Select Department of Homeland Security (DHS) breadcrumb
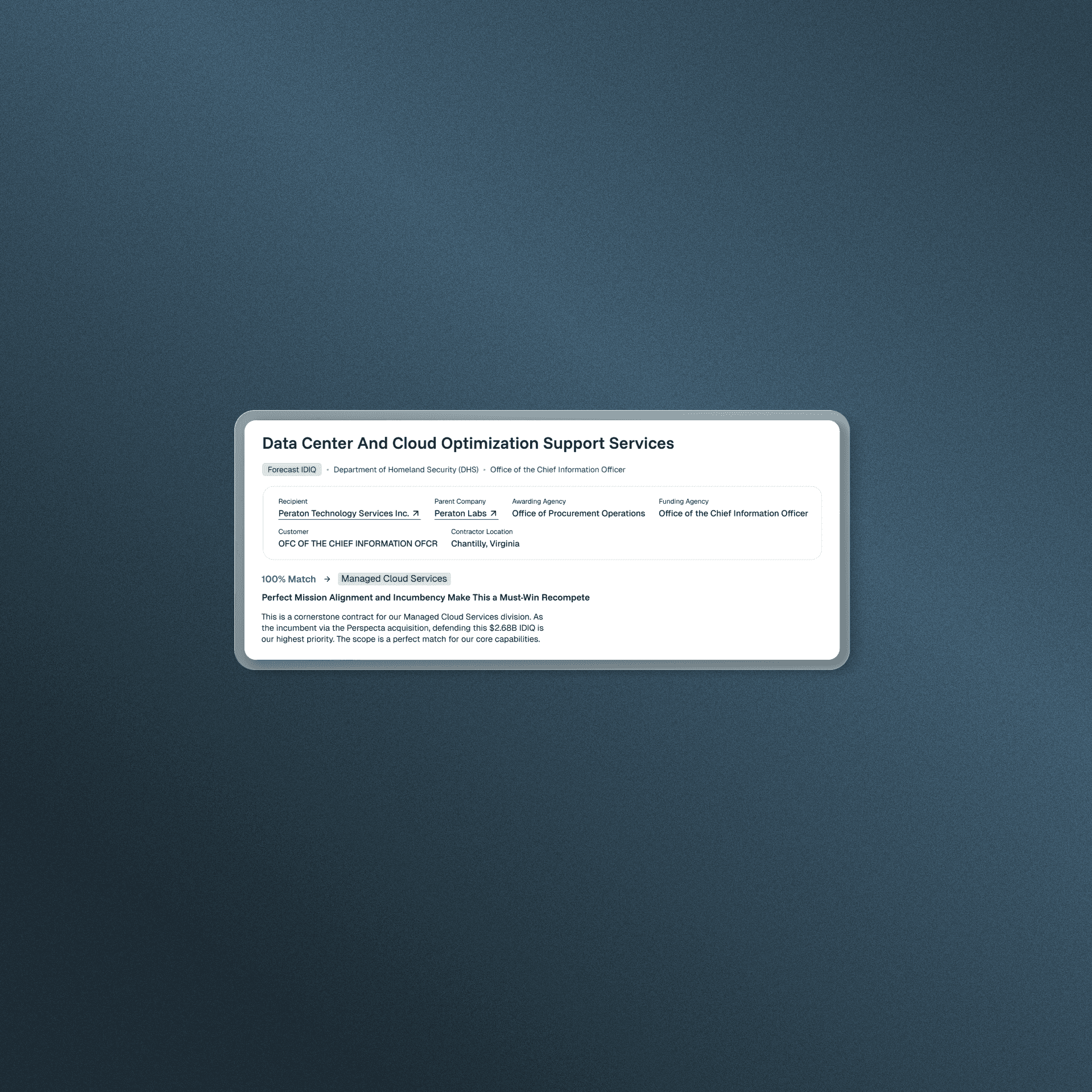The image size is (1092, 1092). pos(406,469)
